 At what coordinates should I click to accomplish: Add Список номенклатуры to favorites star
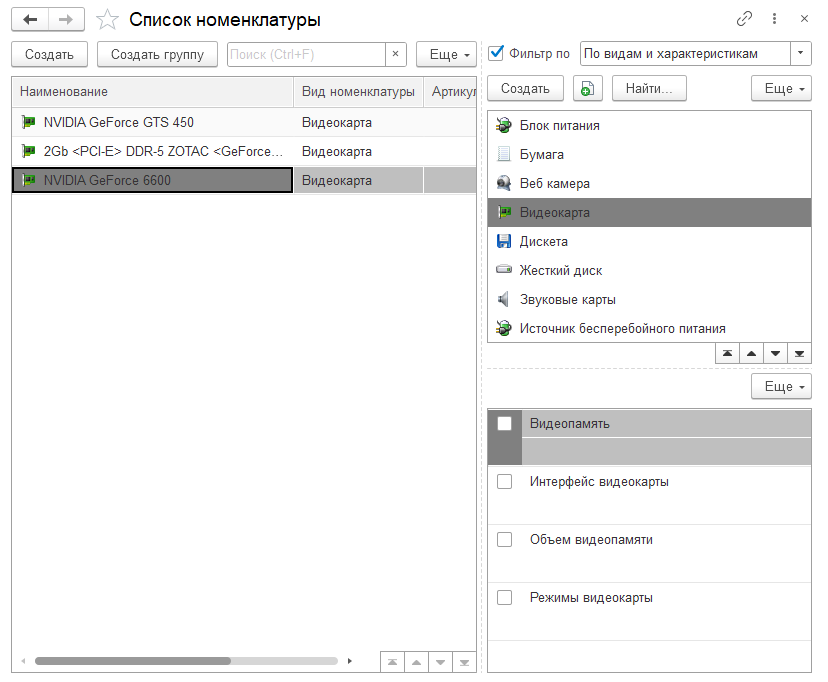point(107,20)
